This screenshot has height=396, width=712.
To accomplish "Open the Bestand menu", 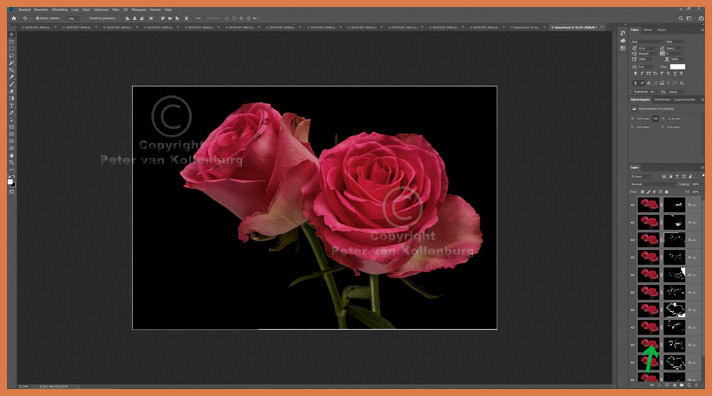I will click(24, 10).
